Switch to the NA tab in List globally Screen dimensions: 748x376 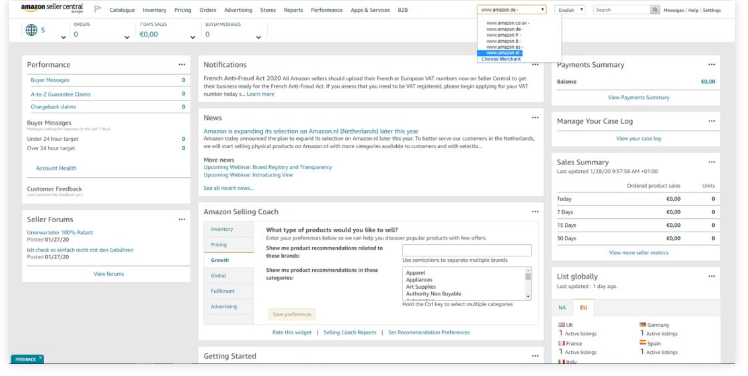pyautogui.click(x=562, y=308)
